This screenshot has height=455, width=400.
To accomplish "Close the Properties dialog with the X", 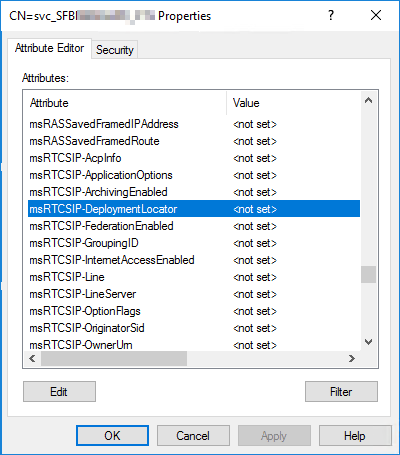I will [376, 15].
